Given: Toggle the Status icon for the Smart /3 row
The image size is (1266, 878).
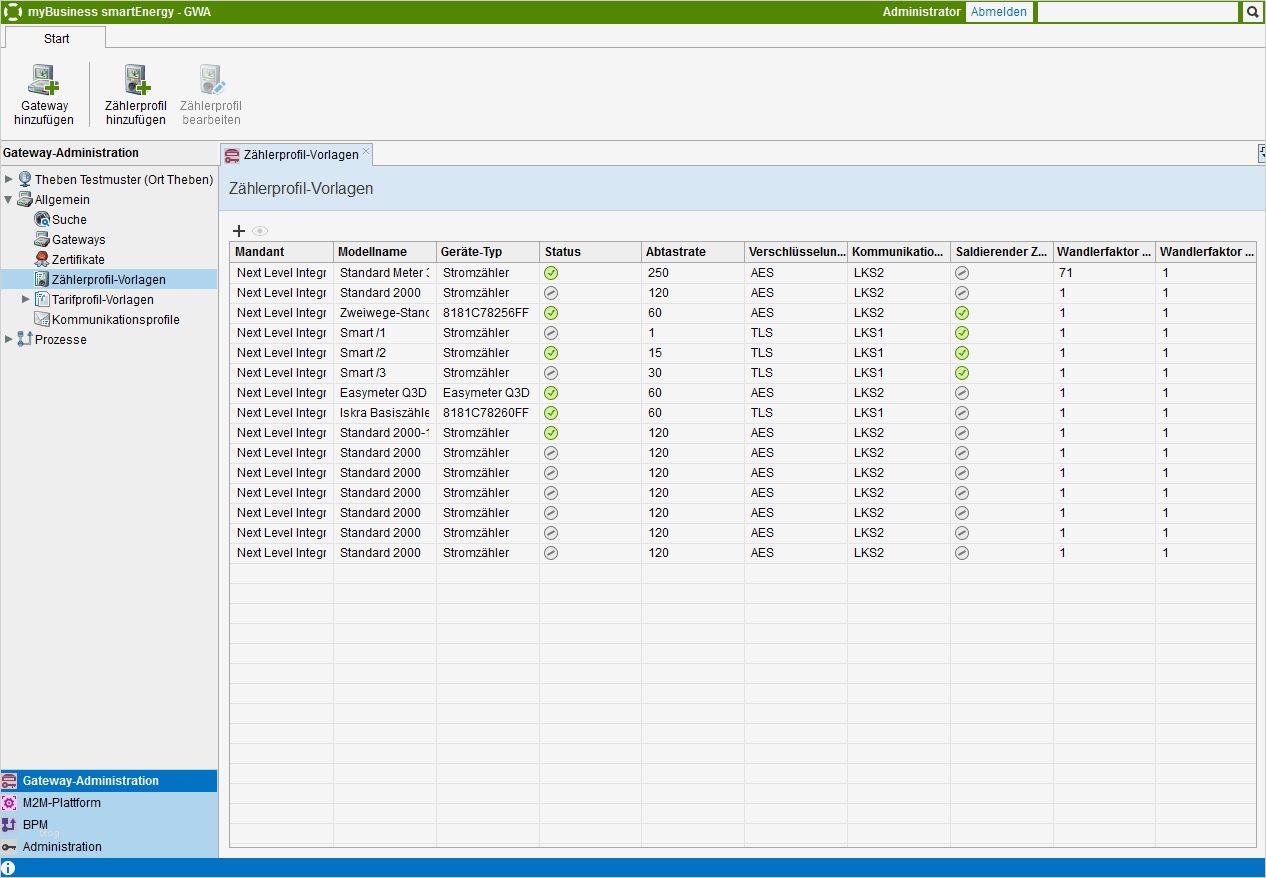Looking at the screenshot, I should pyautogui.click(x=551, y=373).
